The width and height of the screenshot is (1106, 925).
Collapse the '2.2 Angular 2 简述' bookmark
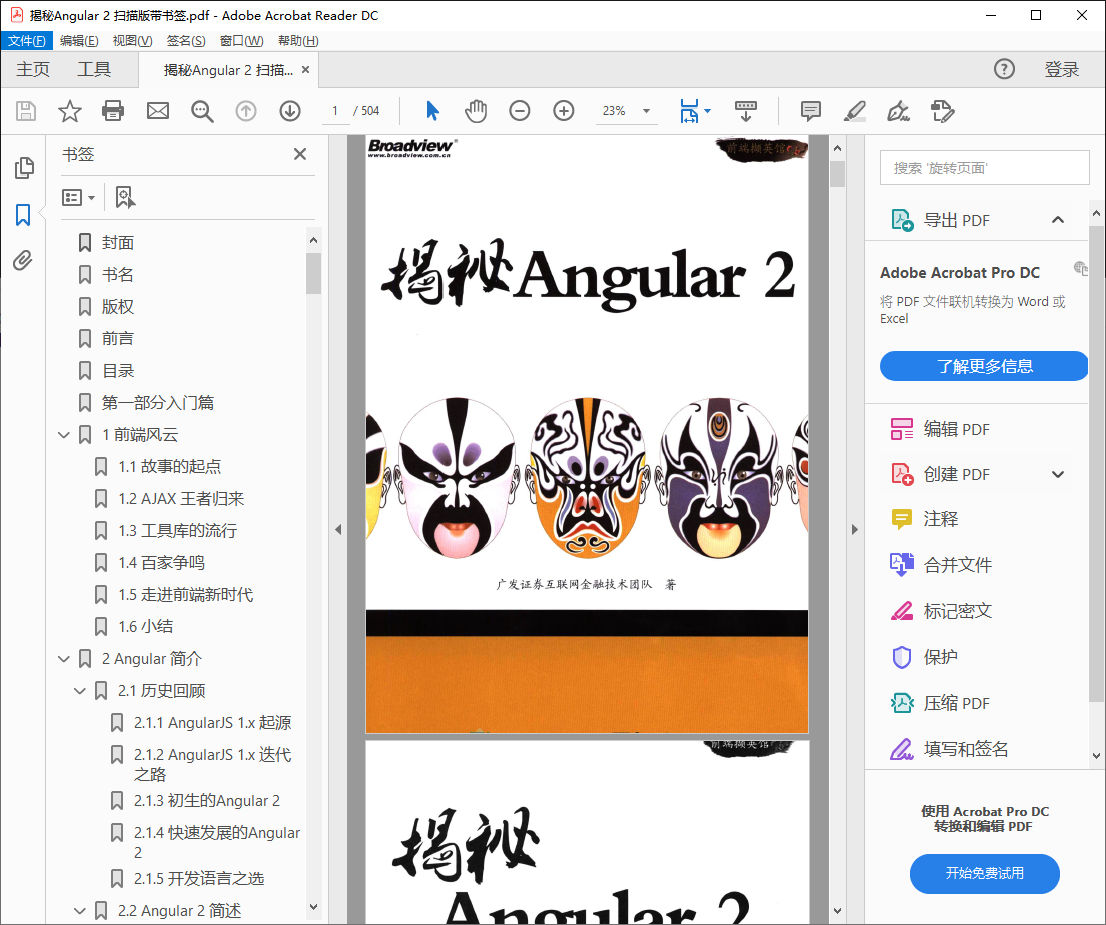[80, 911]
